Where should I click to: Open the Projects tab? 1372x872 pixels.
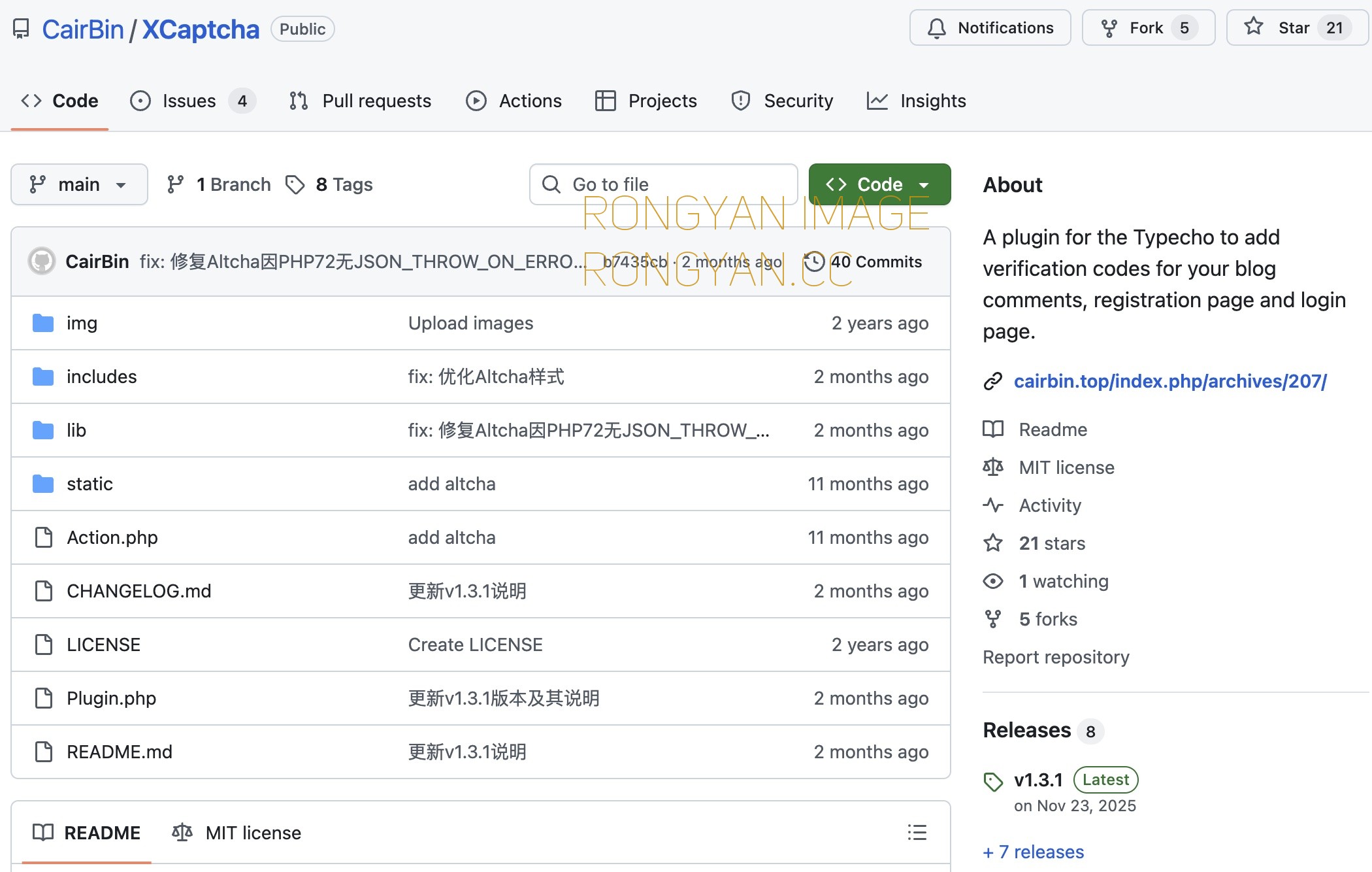pyautogui.click(x=646, y=101)
